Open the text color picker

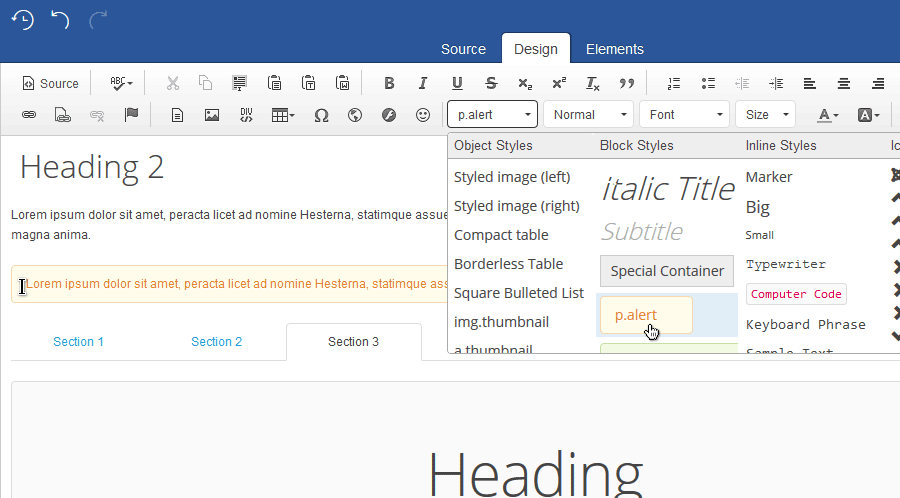(x=827, y=115)
